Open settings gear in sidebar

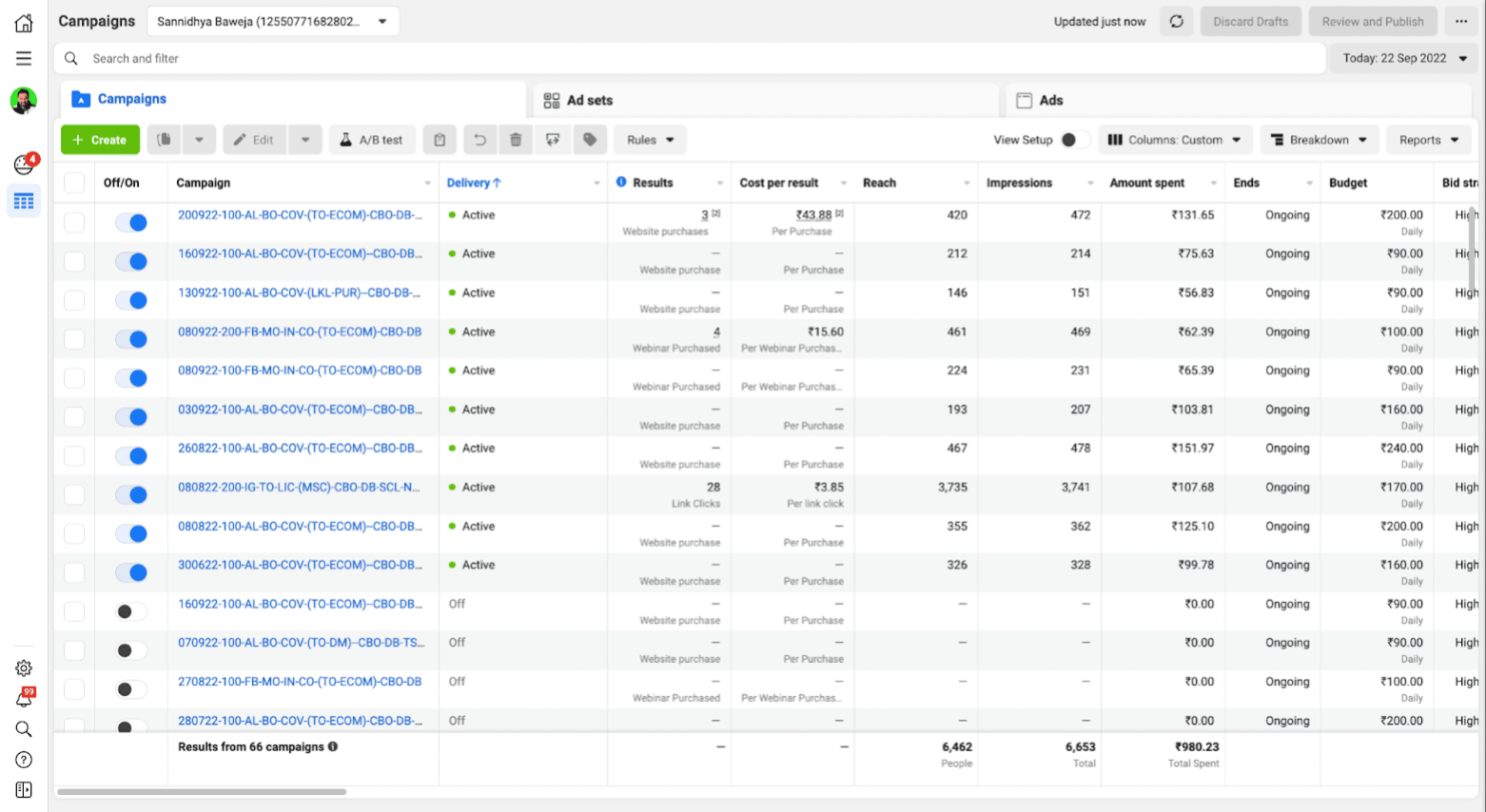[x=24, y=668]
